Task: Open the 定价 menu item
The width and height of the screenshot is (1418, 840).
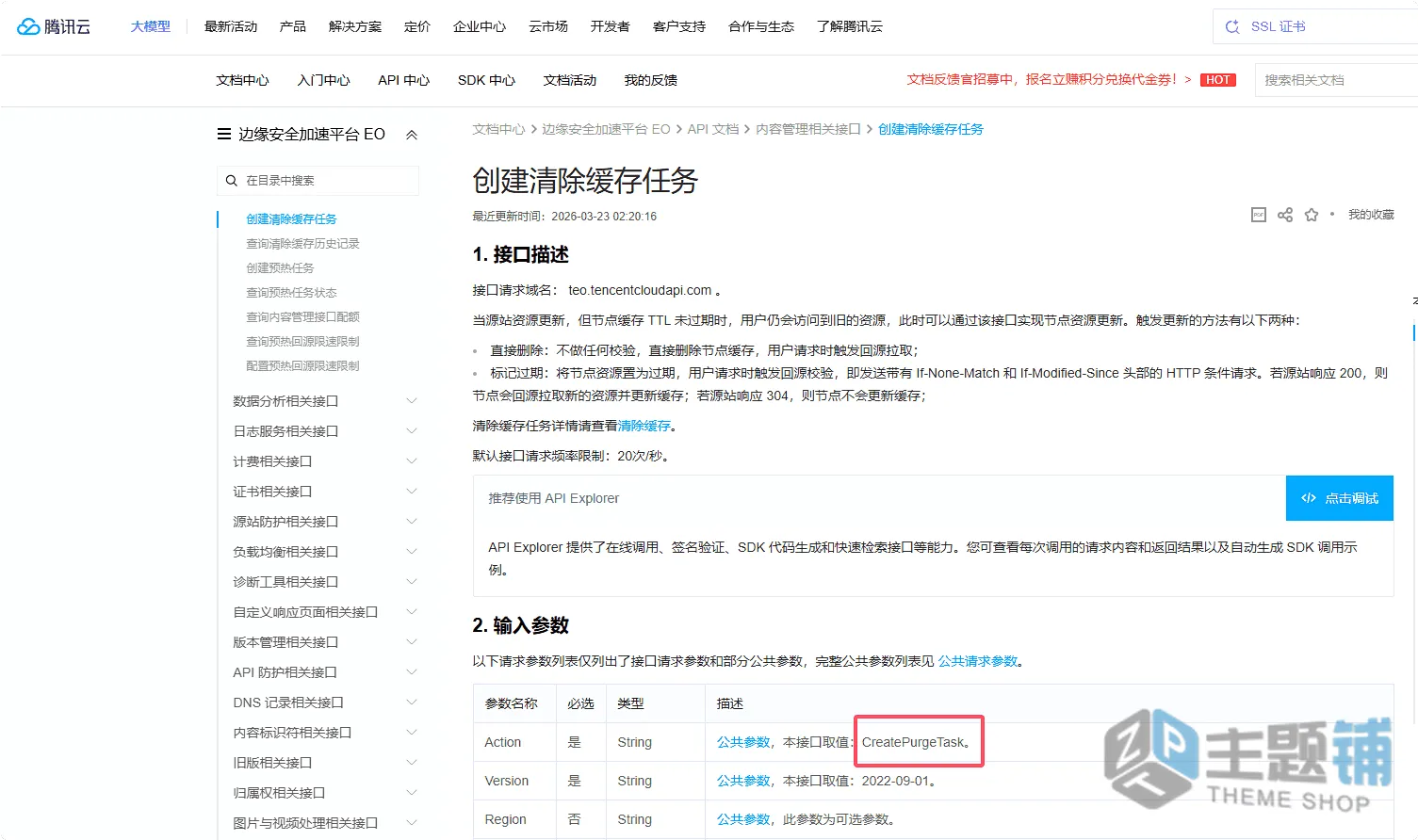Action: (417, 26)
